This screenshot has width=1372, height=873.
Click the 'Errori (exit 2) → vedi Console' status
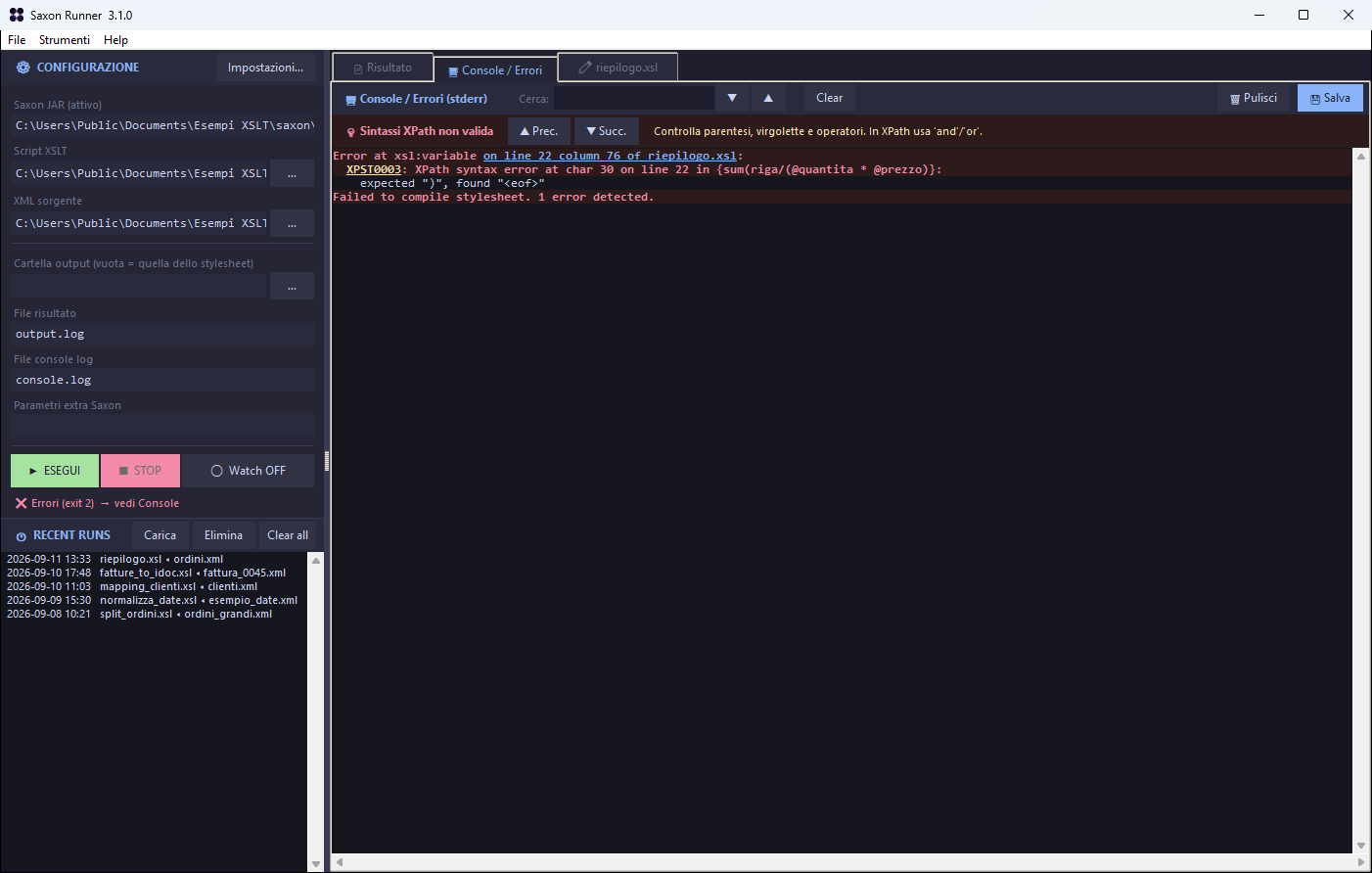(x=105, y=503)
